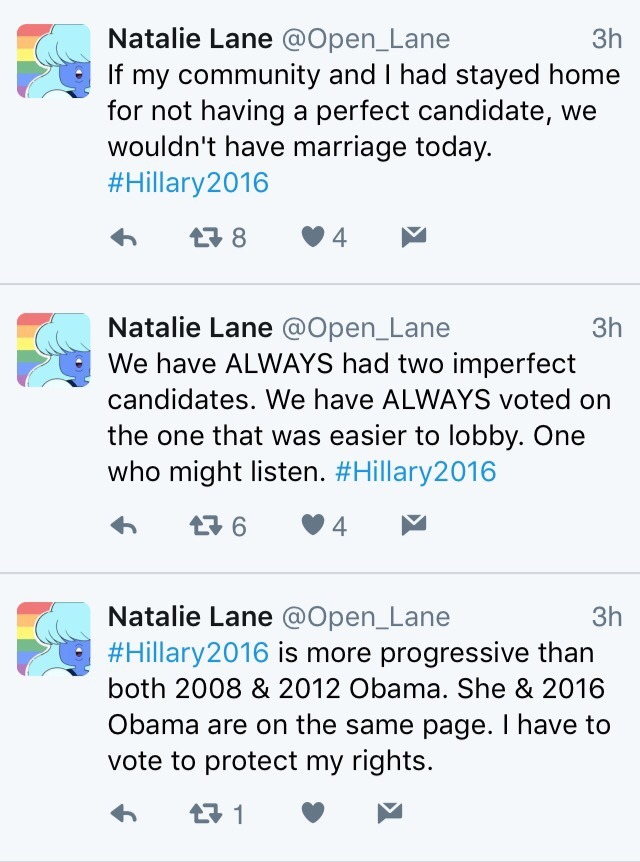Message the 'protect my rights' tweet

coord(389,814)
